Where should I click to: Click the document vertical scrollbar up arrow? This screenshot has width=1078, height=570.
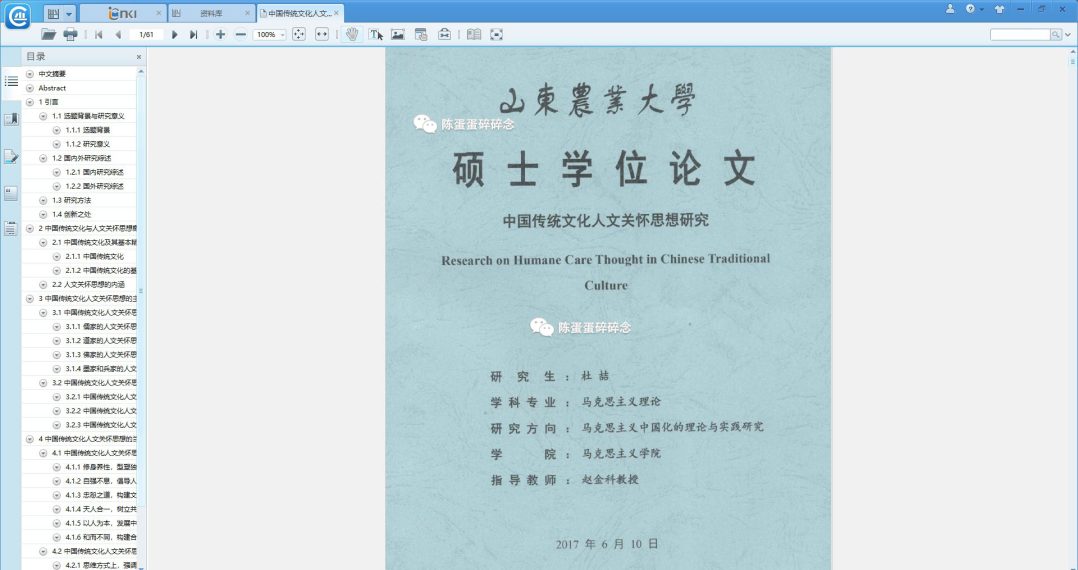click(x=1072, y=52)
